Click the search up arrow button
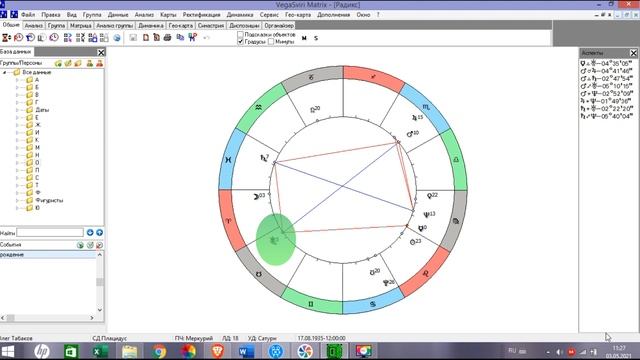Viewport: 640px width, 360px height. (x=99, y=233)
